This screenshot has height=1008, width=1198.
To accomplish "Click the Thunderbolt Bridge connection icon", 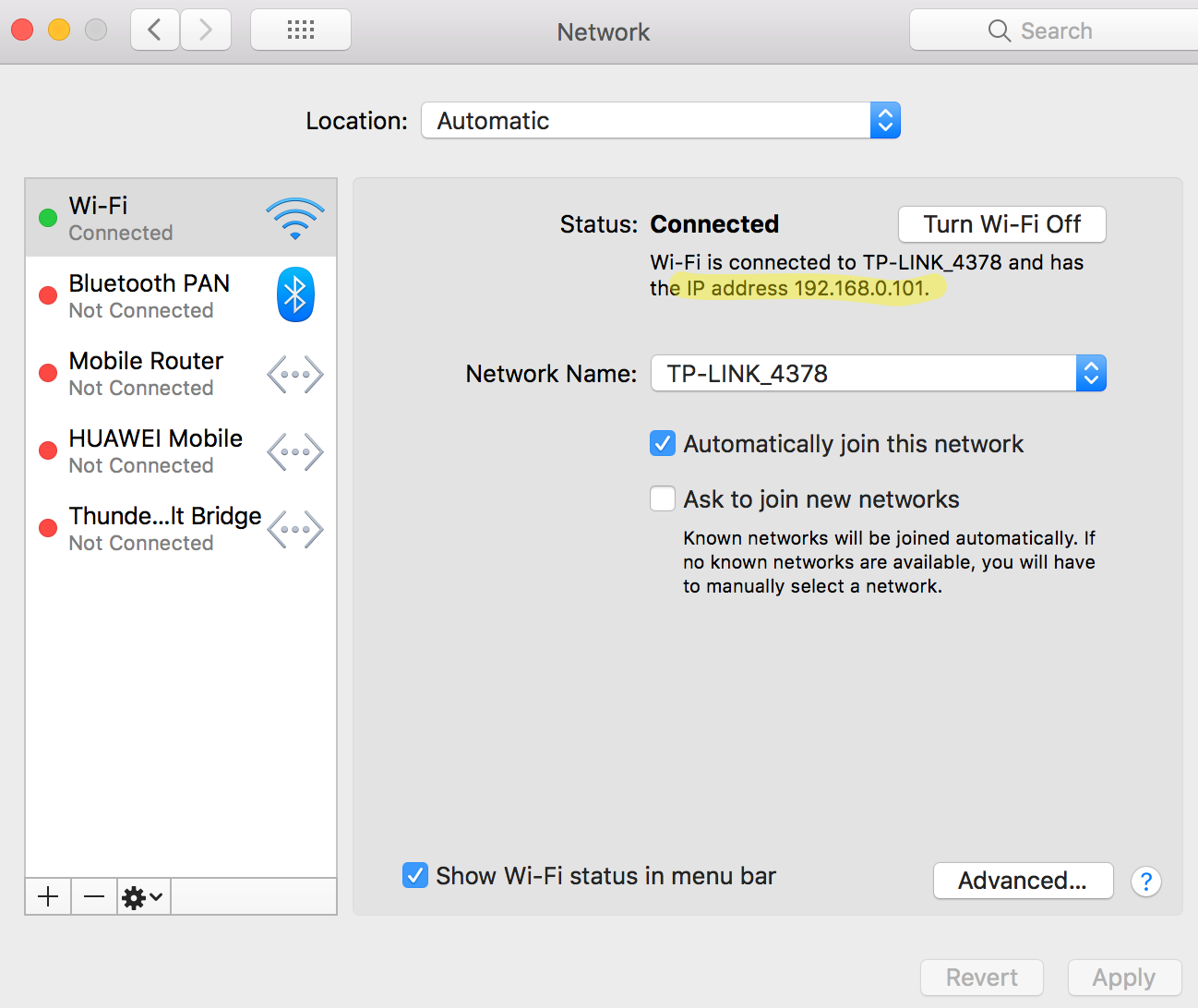I will point(295,529).
